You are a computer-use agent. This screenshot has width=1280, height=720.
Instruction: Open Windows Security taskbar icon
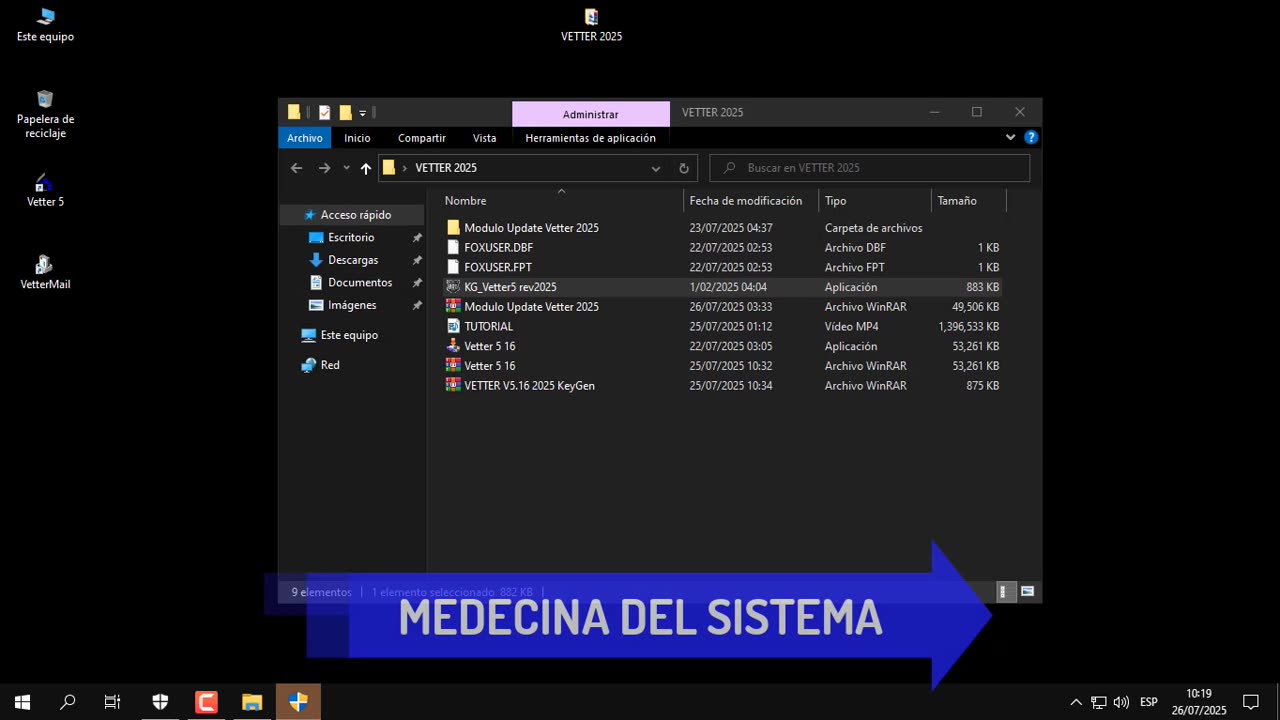pyautogui.click(x=160, y=702)
